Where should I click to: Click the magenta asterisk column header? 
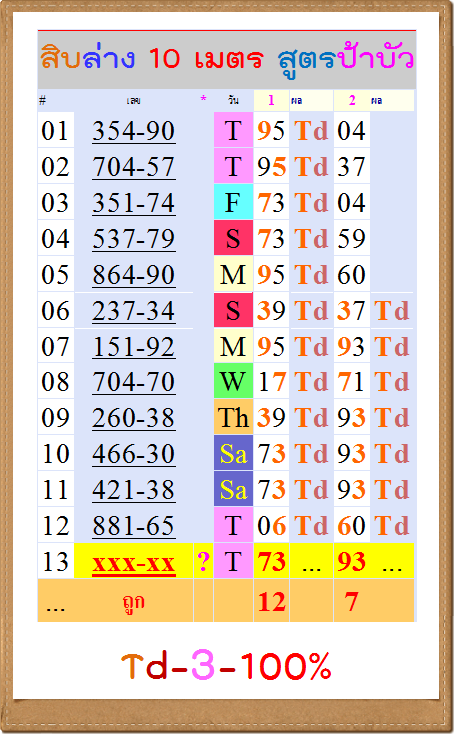[x=203, y=99]
